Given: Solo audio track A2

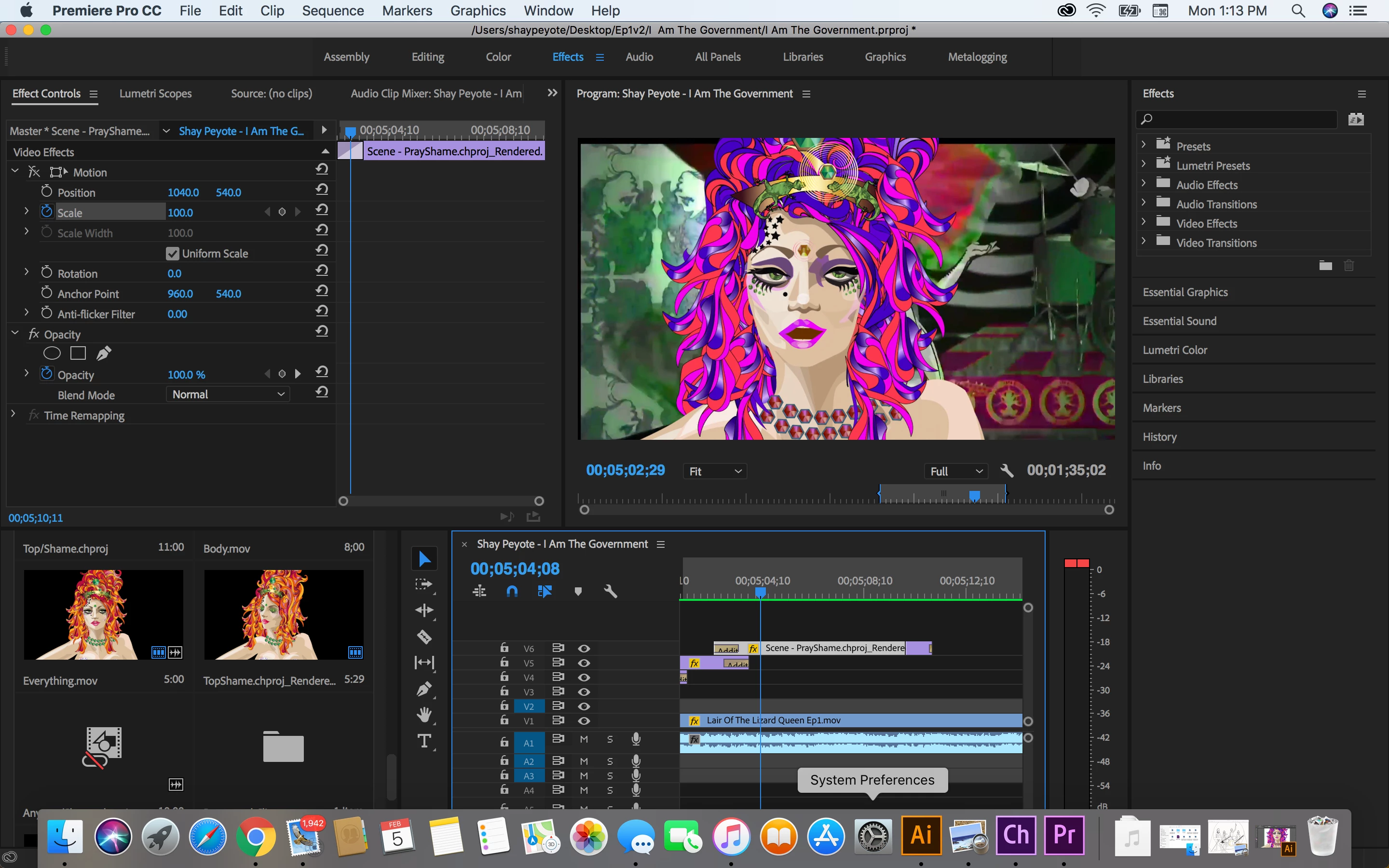Looking at the screenshot, I should (x=610, y=761).
